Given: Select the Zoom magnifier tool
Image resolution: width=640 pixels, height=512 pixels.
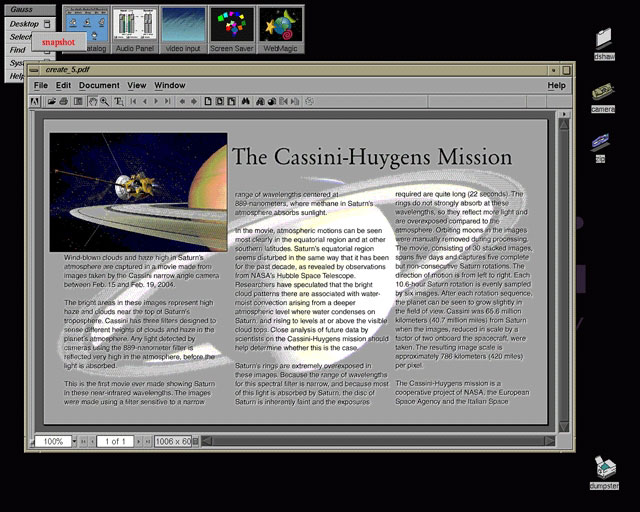Looking at the screenshot, I should [105, 101].
